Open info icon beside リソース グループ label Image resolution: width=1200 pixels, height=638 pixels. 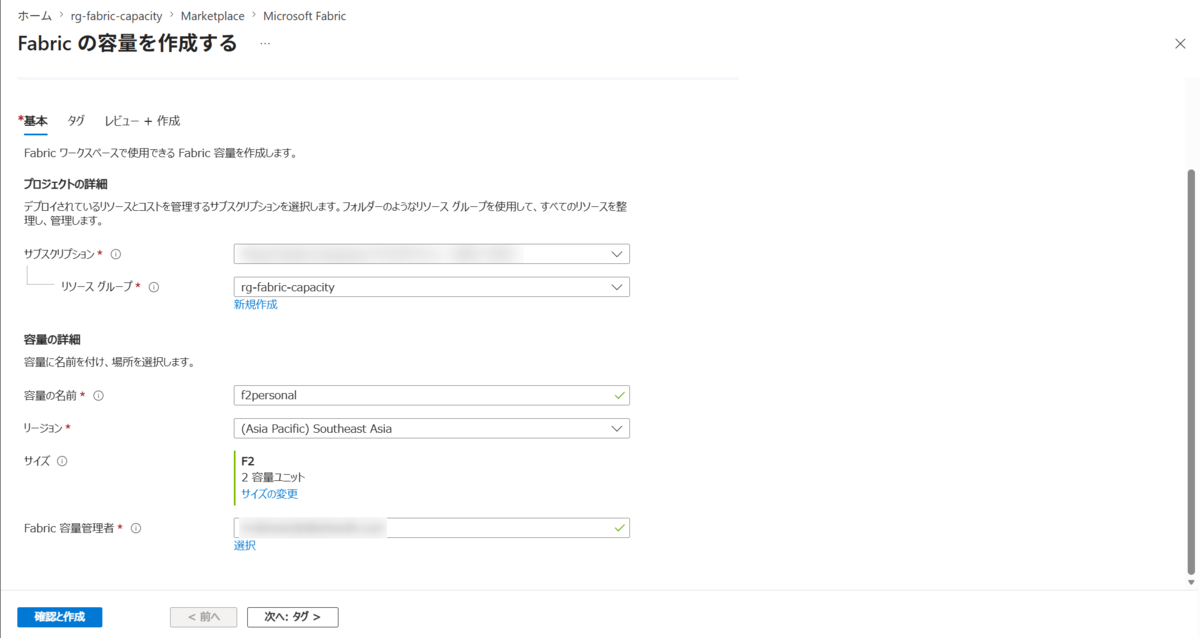click(154, 287)
